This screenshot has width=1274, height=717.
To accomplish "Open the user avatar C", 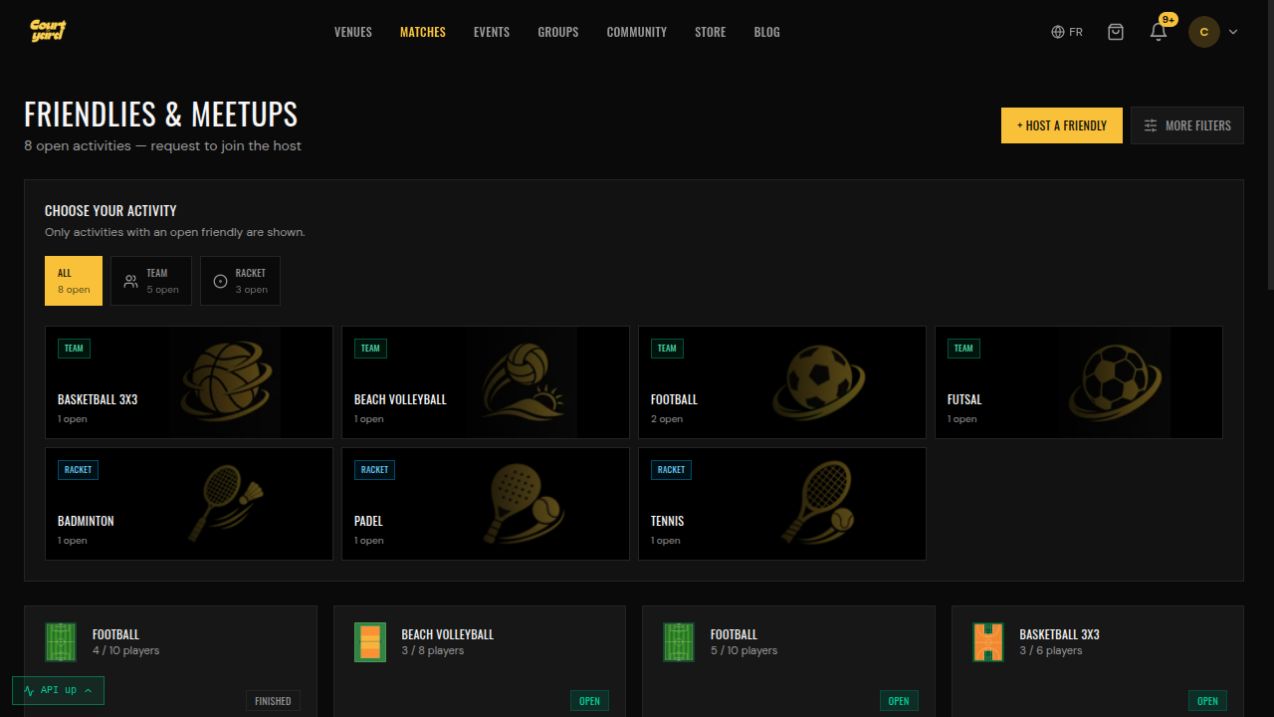I will coord(1204,32).
